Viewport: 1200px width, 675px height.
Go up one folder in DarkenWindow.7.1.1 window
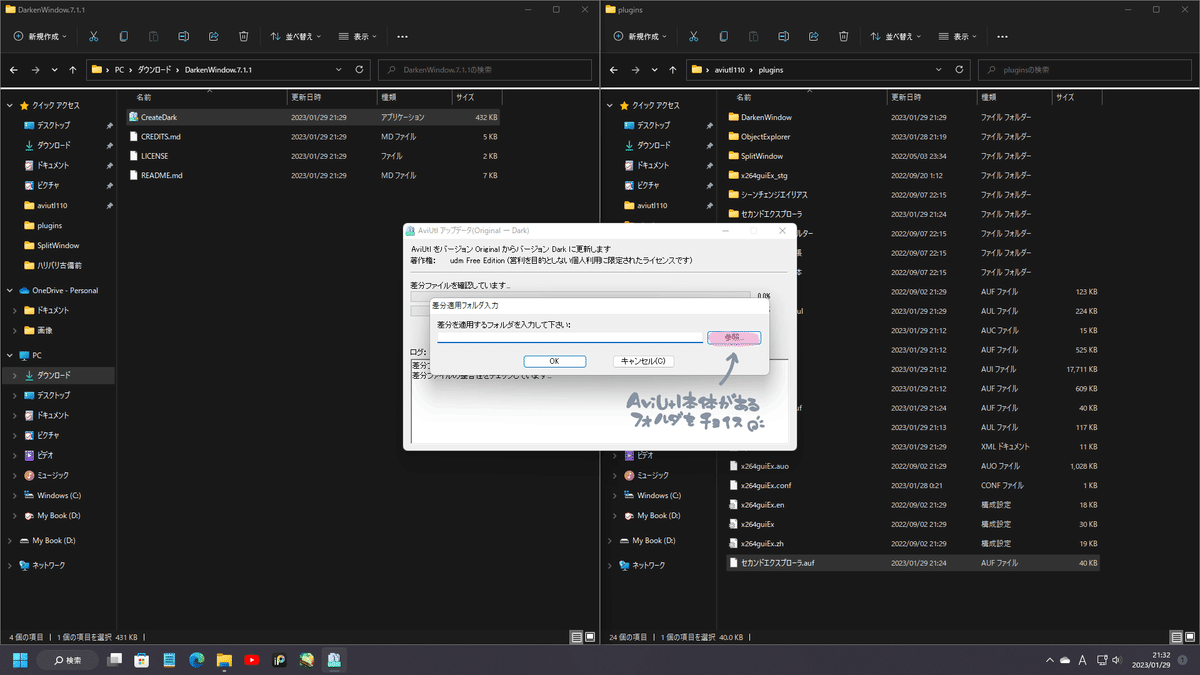point(73,70)
